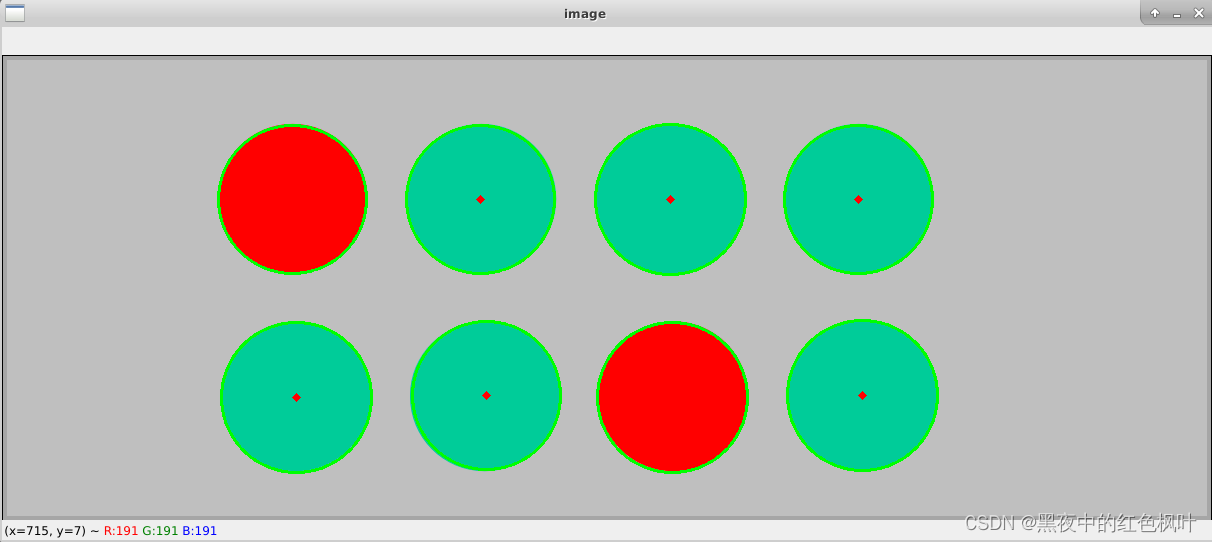The height and width of the screenshot is (542, 1212).
Task: Click the red circle in the bottom row
Action: 672,397
